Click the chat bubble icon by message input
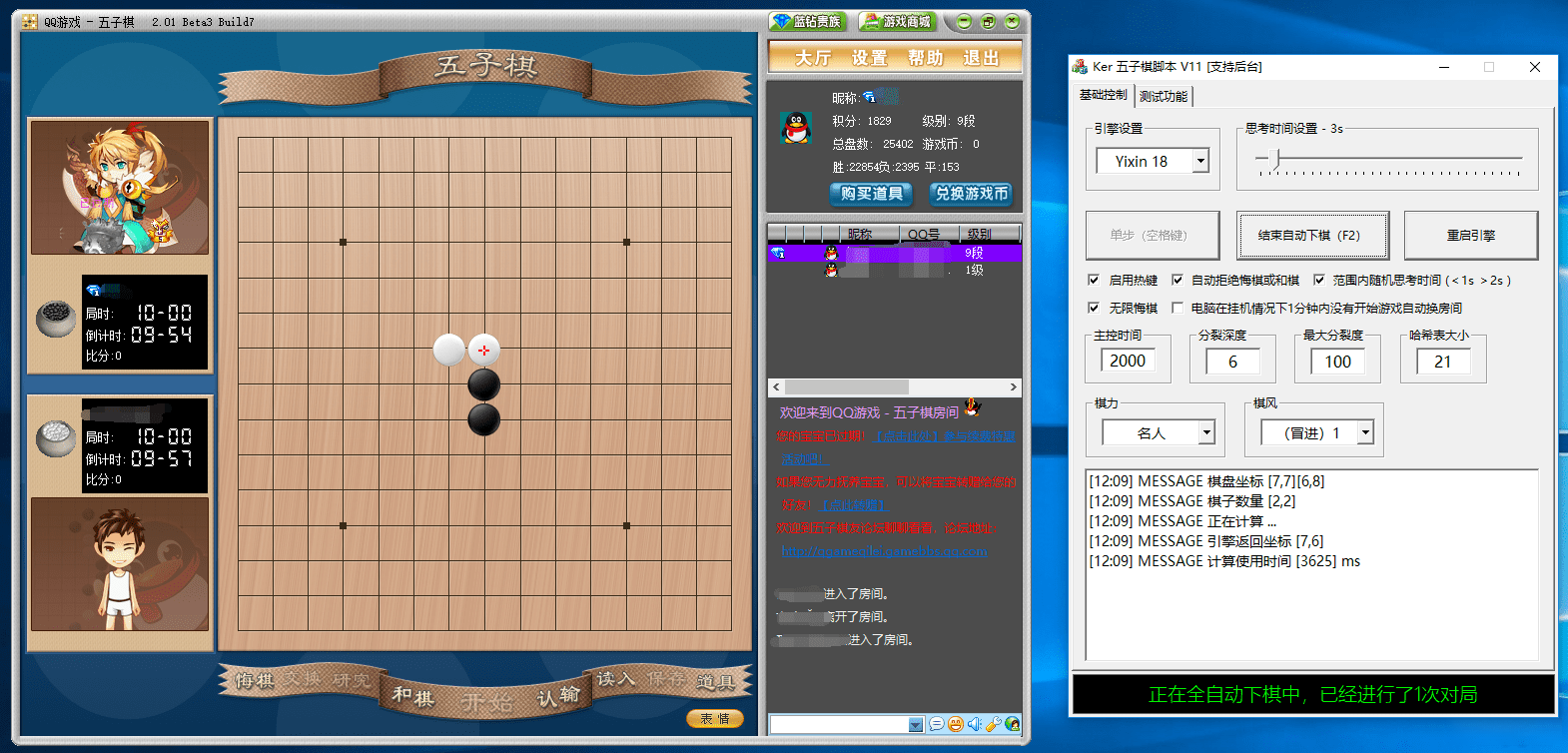 (x=937, y=724)
